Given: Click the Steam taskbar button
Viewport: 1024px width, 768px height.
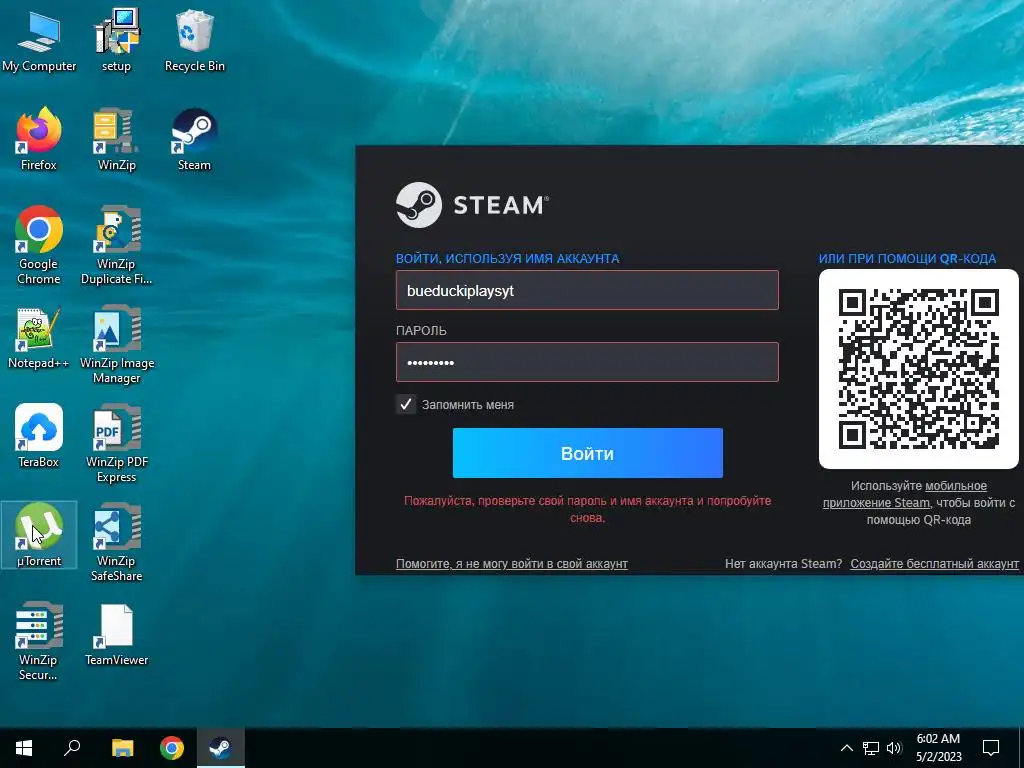Looking at the screenshot, I should (x=221, y=748).
